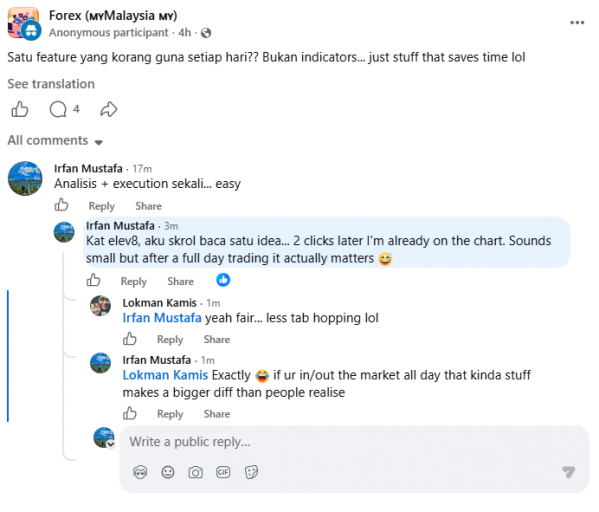Insert an avatar sticker in reply
This screenshot has height=512, width=599.
point(140,472)
